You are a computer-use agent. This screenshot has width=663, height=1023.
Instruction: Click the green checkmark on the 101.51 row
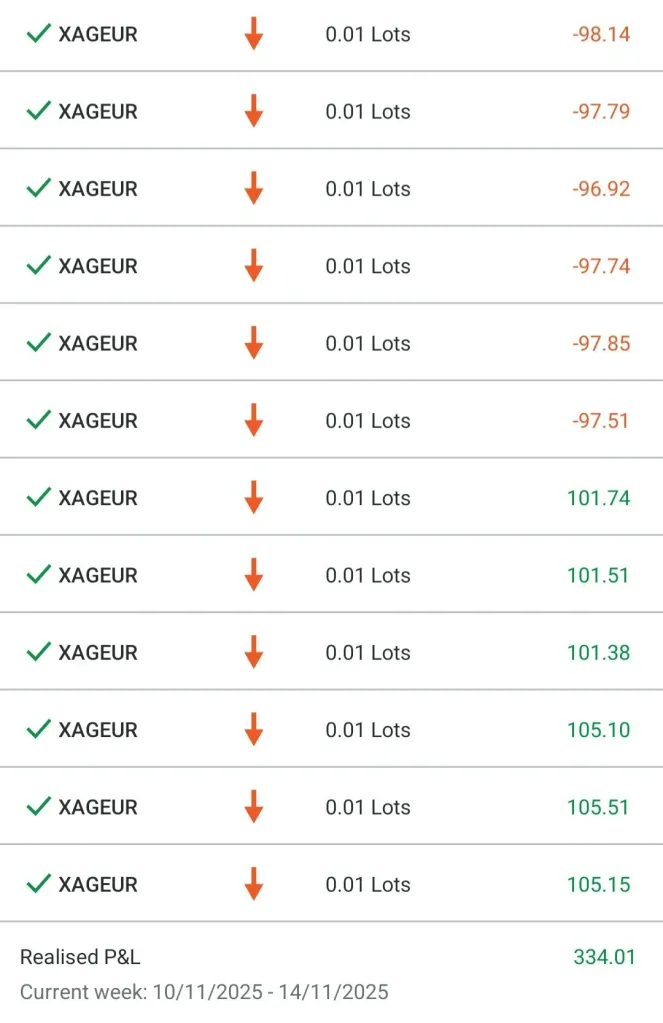tap(38, 575)
